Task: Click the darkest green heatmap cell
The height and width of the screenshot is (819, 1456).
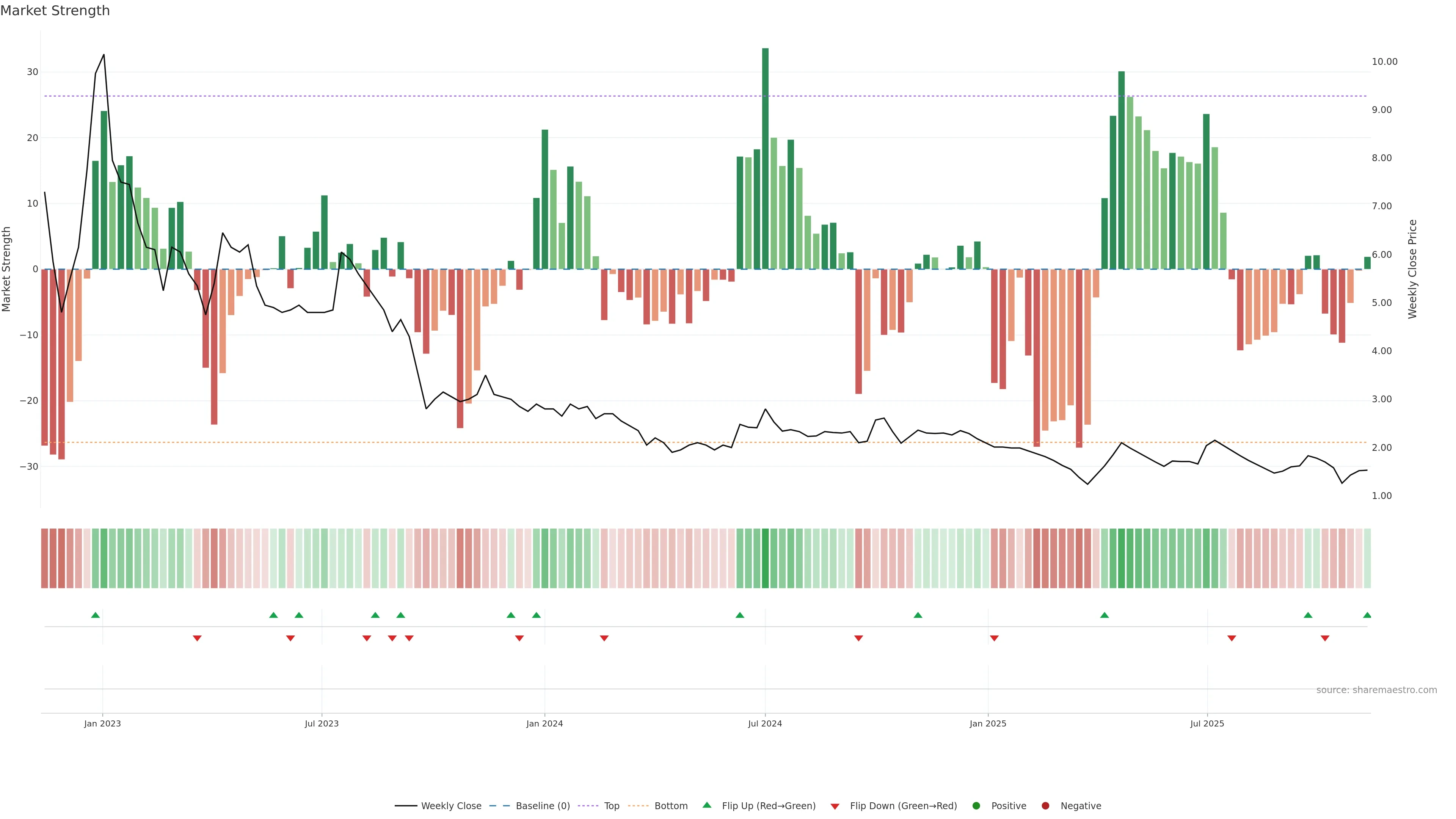Action: [x=765, y=559]
